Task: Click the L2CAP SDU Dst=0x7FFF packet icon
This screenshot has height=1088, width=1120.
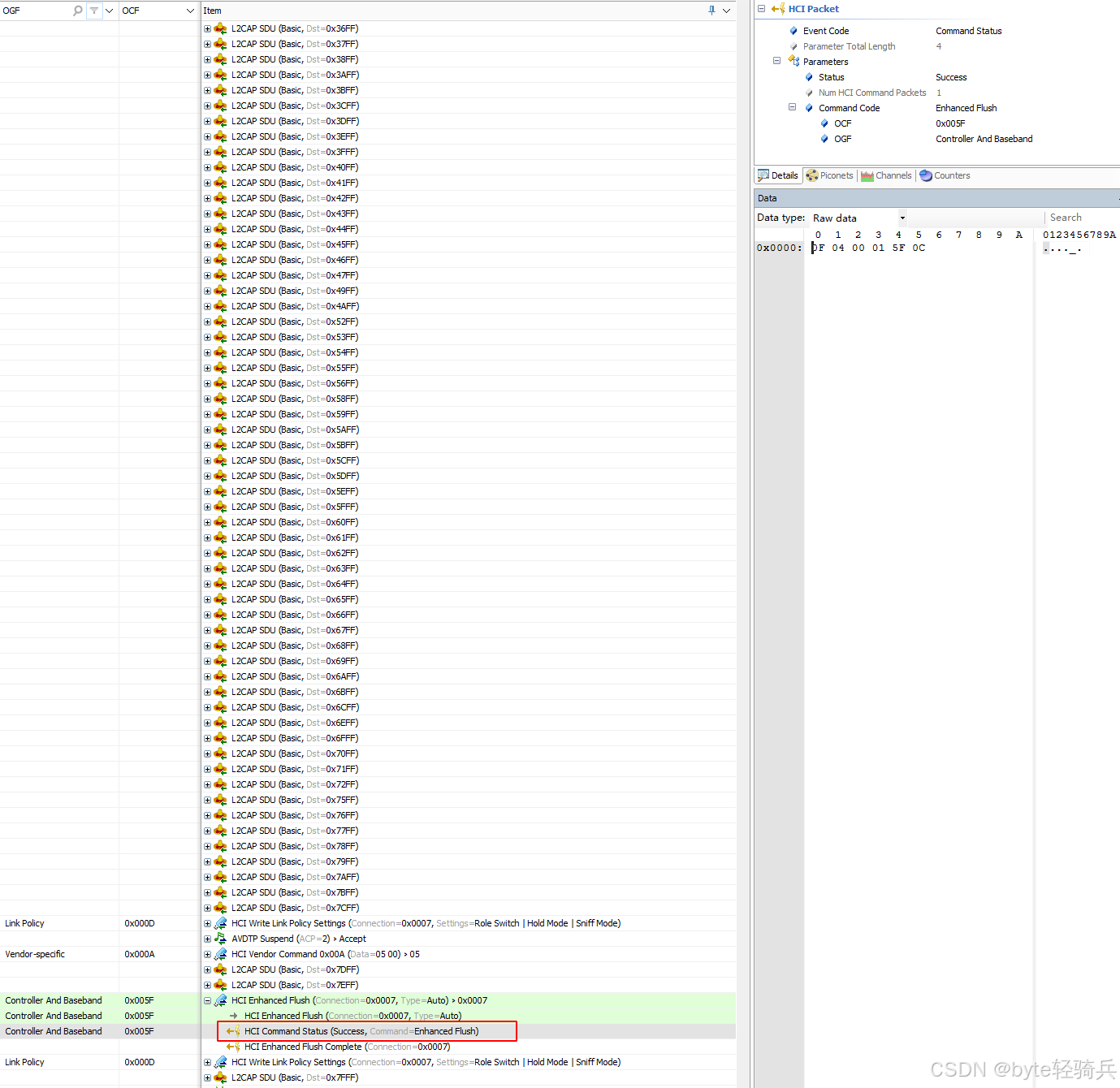Action: [x=220, y=1077]
